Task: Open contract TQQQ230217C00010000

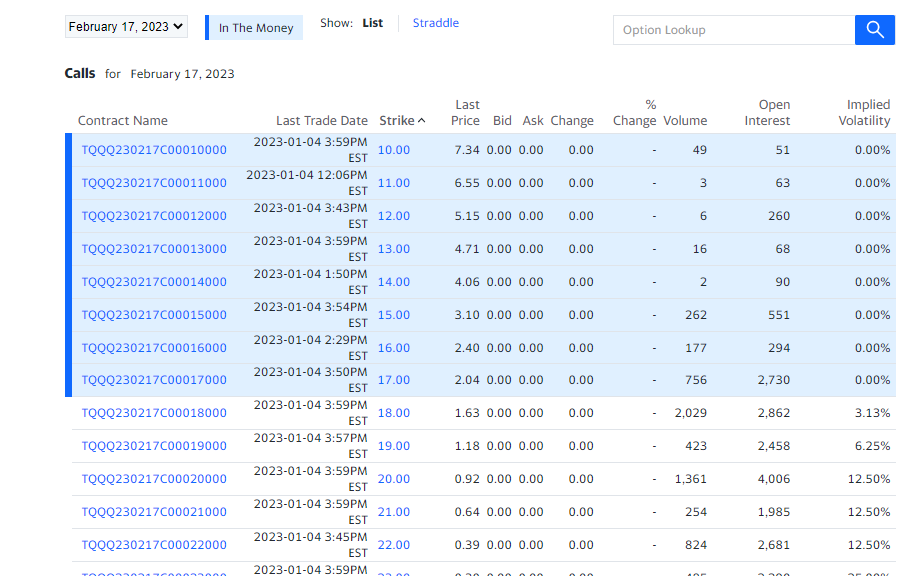Action: coord(154,150)
